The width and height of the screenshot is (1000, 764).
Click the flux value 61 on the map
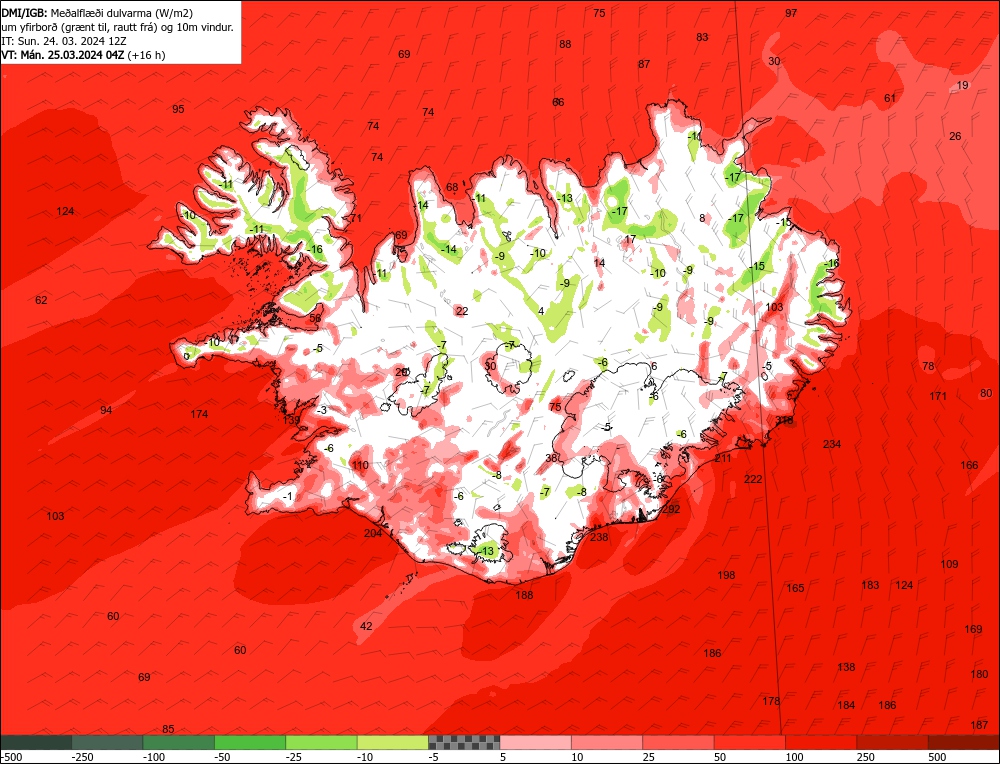click(890, 98)
